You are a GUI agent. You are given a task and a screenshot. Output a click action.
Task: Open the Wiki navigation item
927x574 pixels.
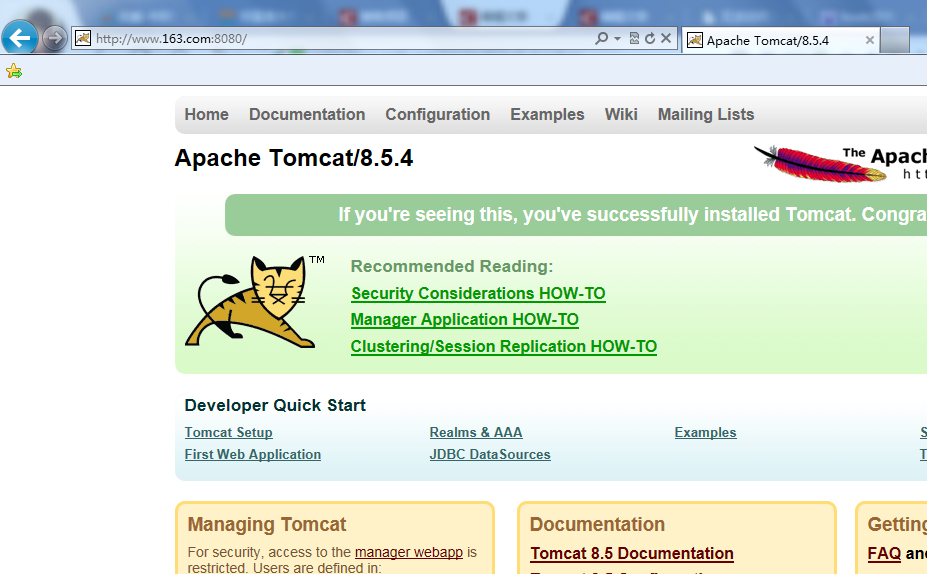click(621, 114)
